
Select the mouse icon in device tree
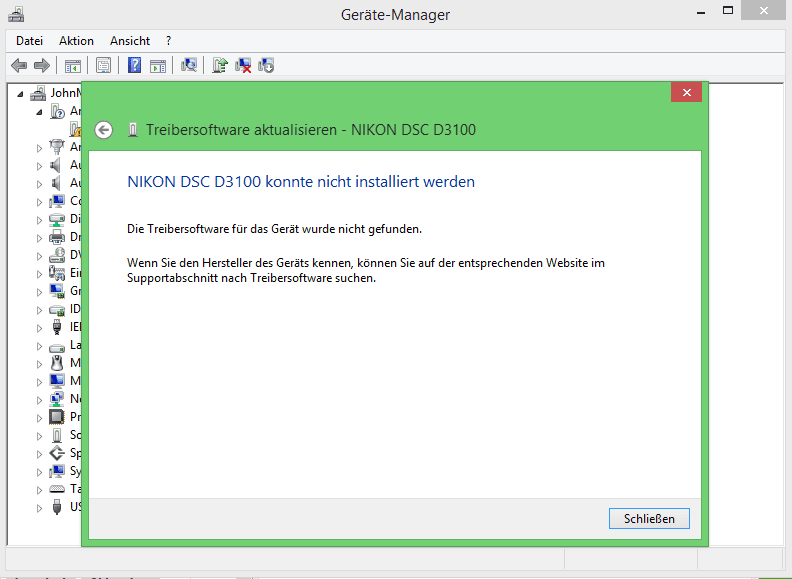[57, 363]
